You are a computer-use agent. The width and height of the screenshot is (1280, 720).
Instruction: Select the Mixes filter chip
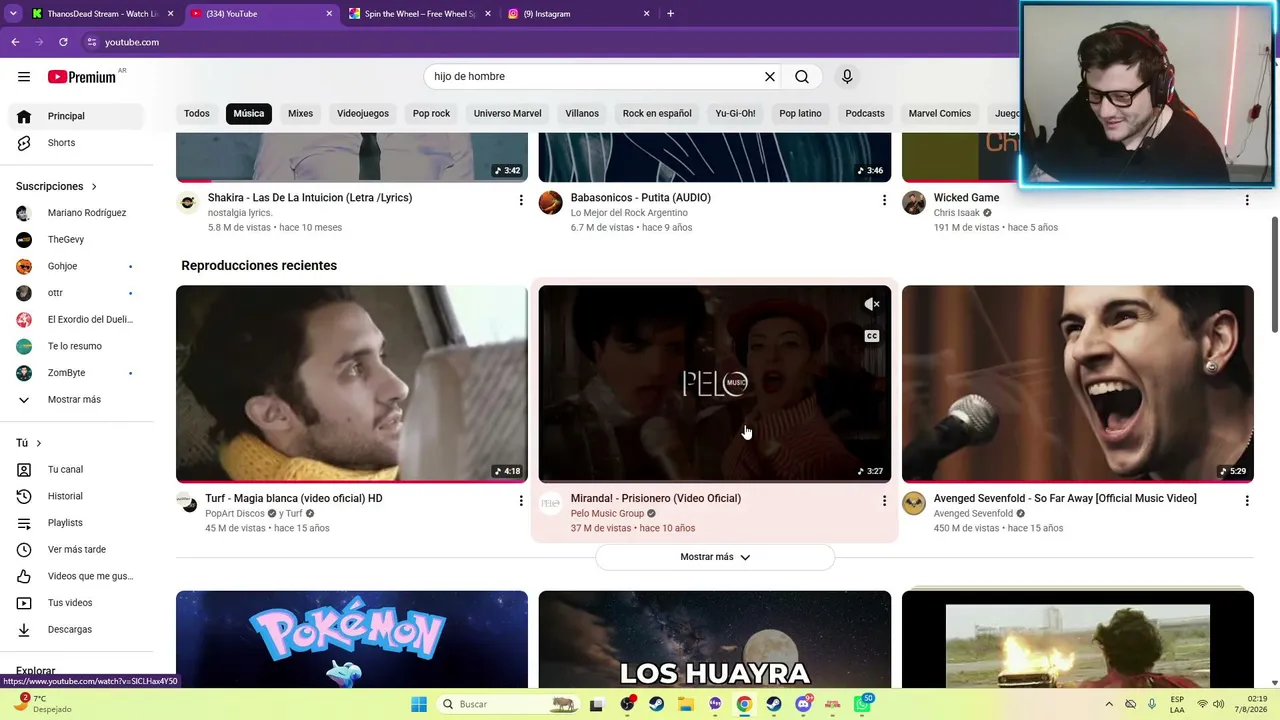click(x=300, y=113)
